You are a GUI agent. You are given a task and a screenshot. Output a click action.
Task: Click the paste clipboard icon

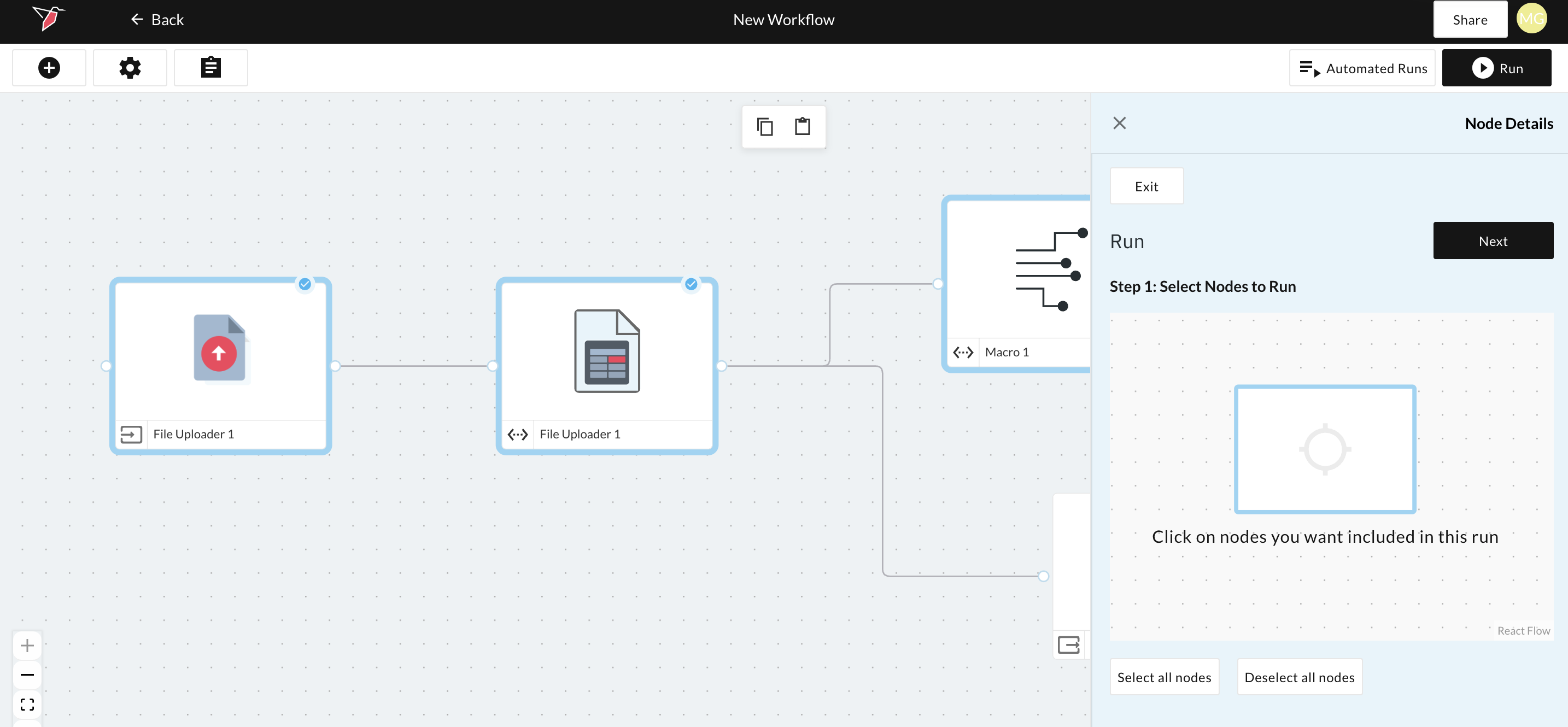[x=802, y=126]
